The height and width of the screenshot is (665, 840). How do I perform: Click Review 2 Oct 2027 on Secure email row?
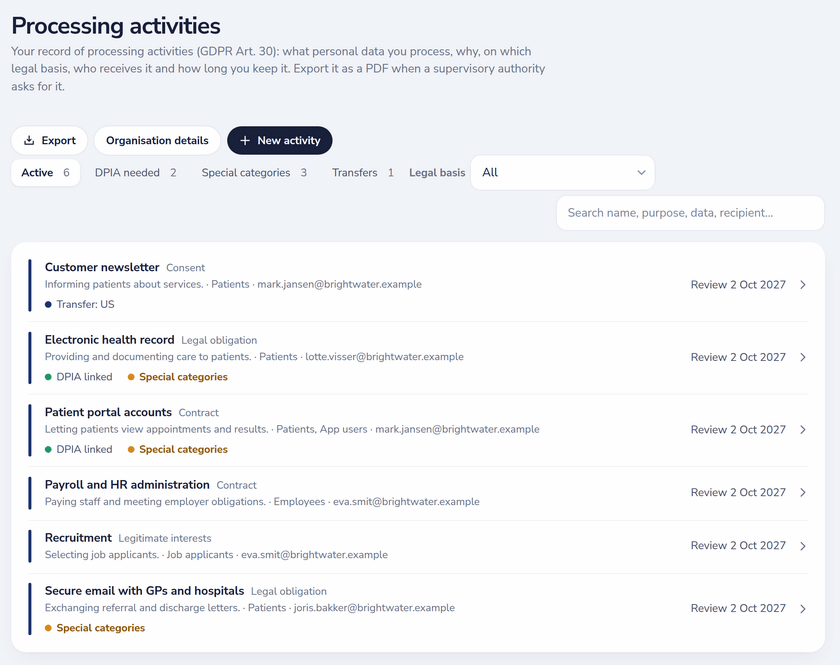[x=738, y=608]
